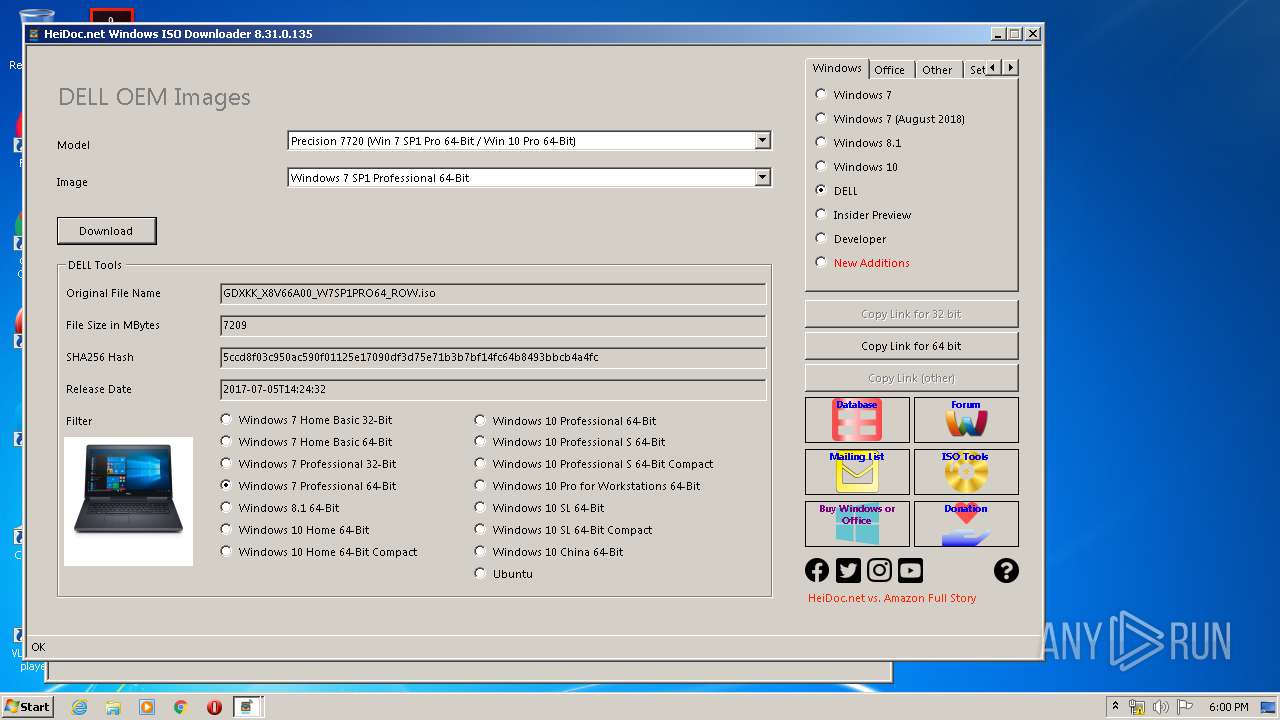1280x720 pixels.
Task: Open the red Opera taskbar icon
Action: (214, 707)
